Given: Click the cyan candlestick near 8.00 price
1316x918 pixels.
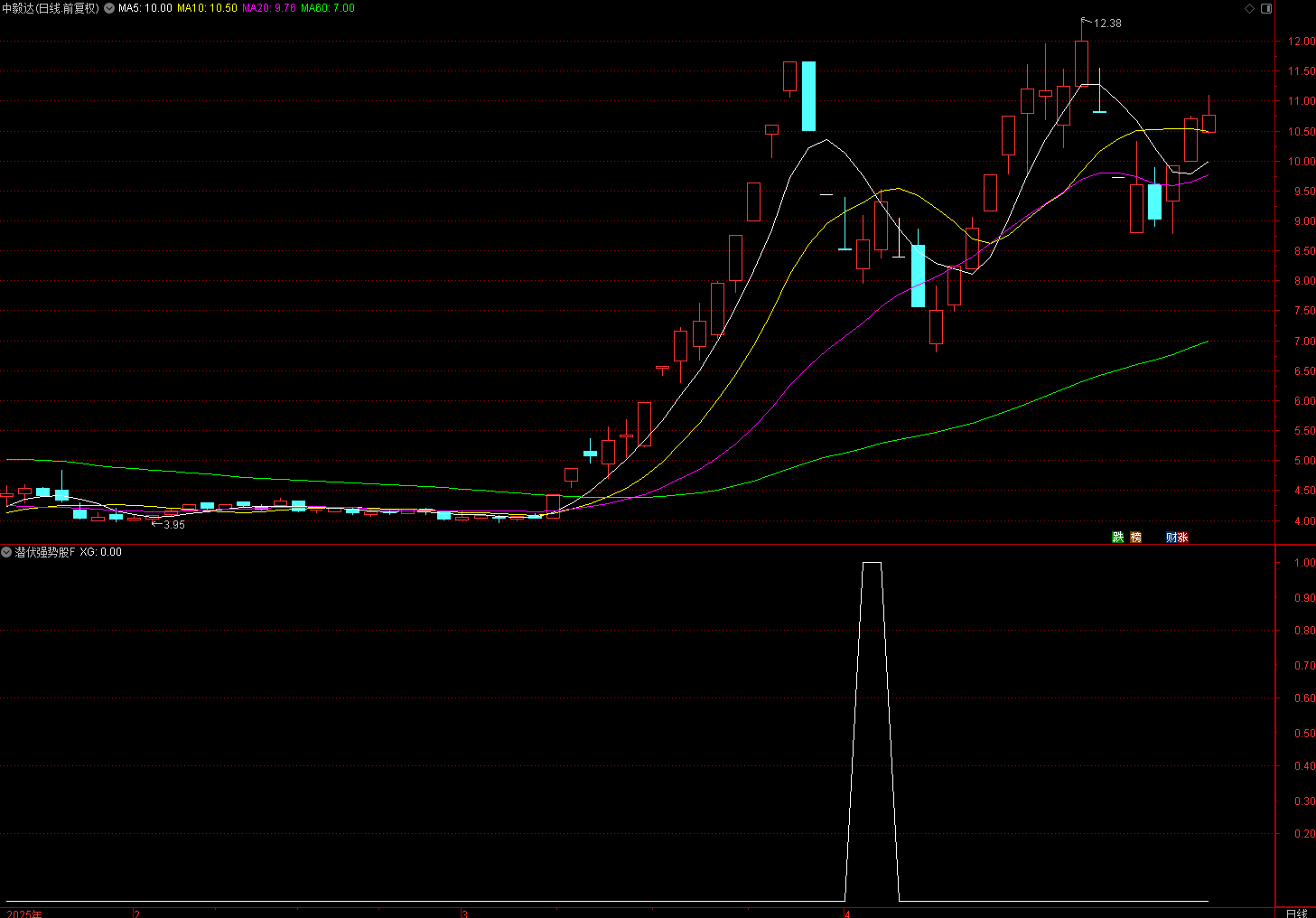Looking at the screenshot, I should pos(918,276).
